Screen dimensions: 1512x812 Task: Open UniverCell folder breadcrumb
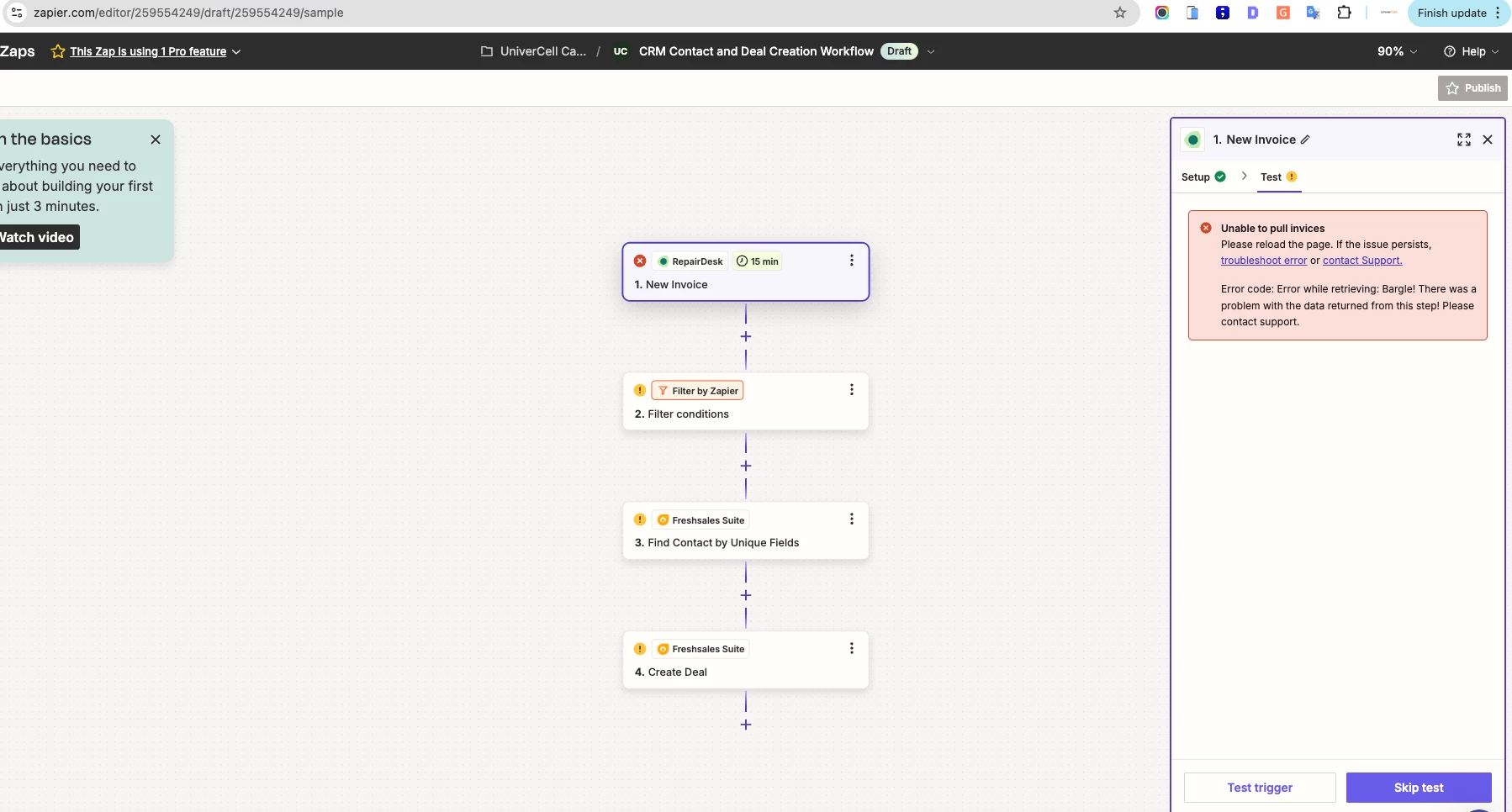[x=533, y=51]
